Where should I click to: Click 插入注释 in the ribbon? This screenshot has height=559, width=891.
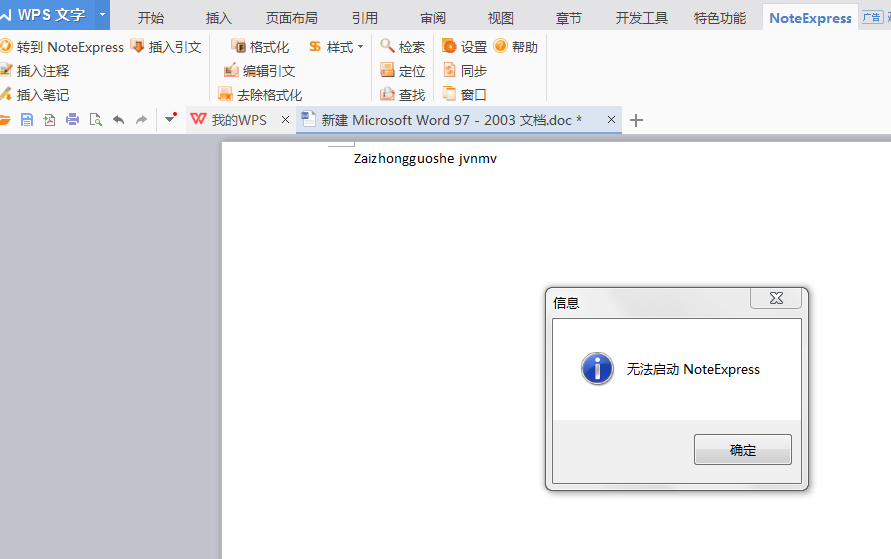click(35, 70)
